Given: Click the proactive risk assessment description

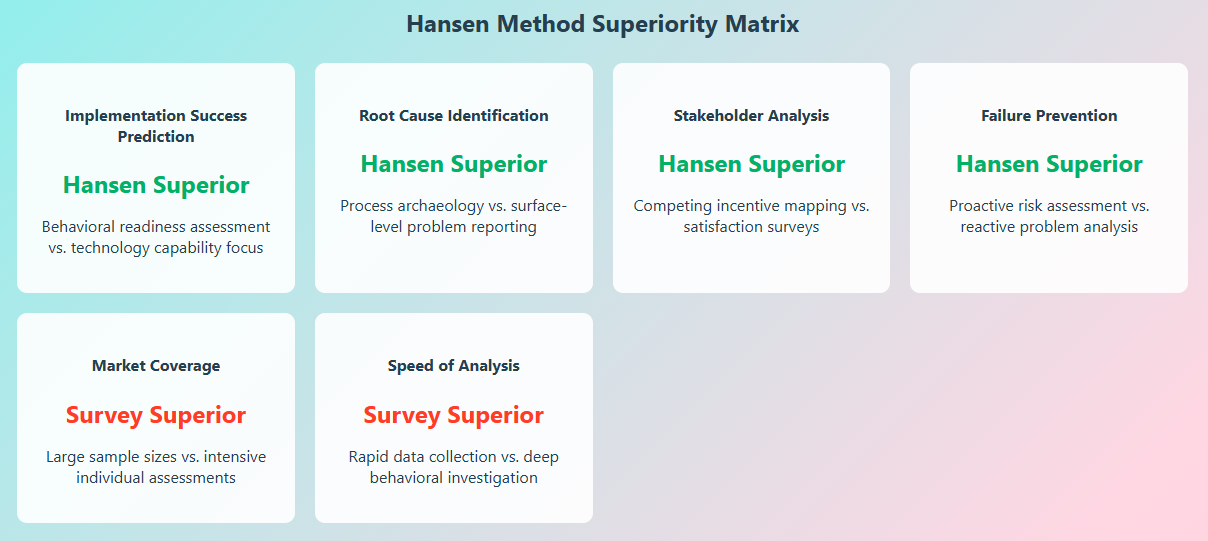Looking at the screenshot, I should pos(1049,216).
